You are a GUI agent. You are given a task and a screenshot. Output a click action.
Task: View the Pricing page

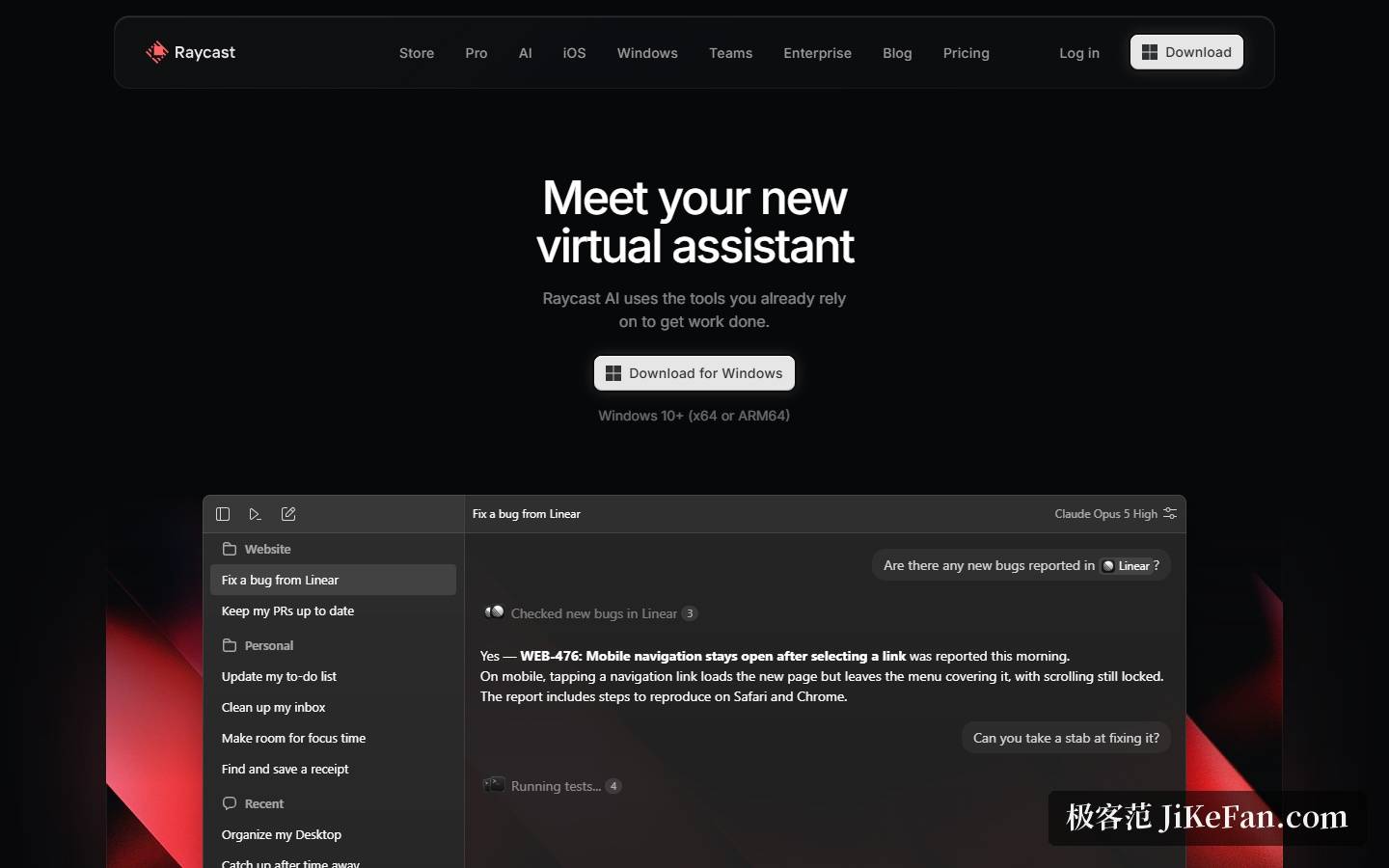click(x=967, y=53)
